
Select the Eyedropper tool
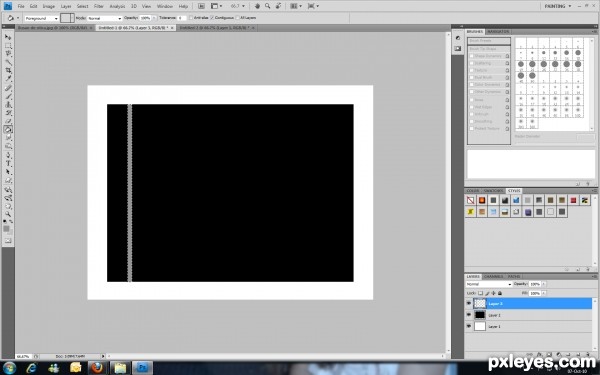(x=8, y=79)
